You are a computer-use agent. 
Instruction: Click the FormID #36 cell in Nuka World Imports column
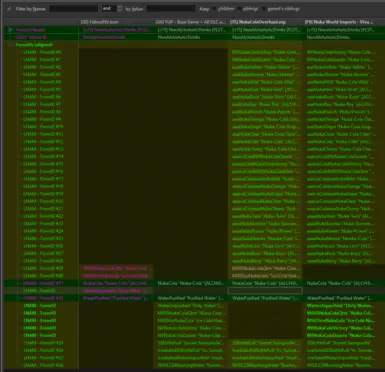(x=344, y=365)
